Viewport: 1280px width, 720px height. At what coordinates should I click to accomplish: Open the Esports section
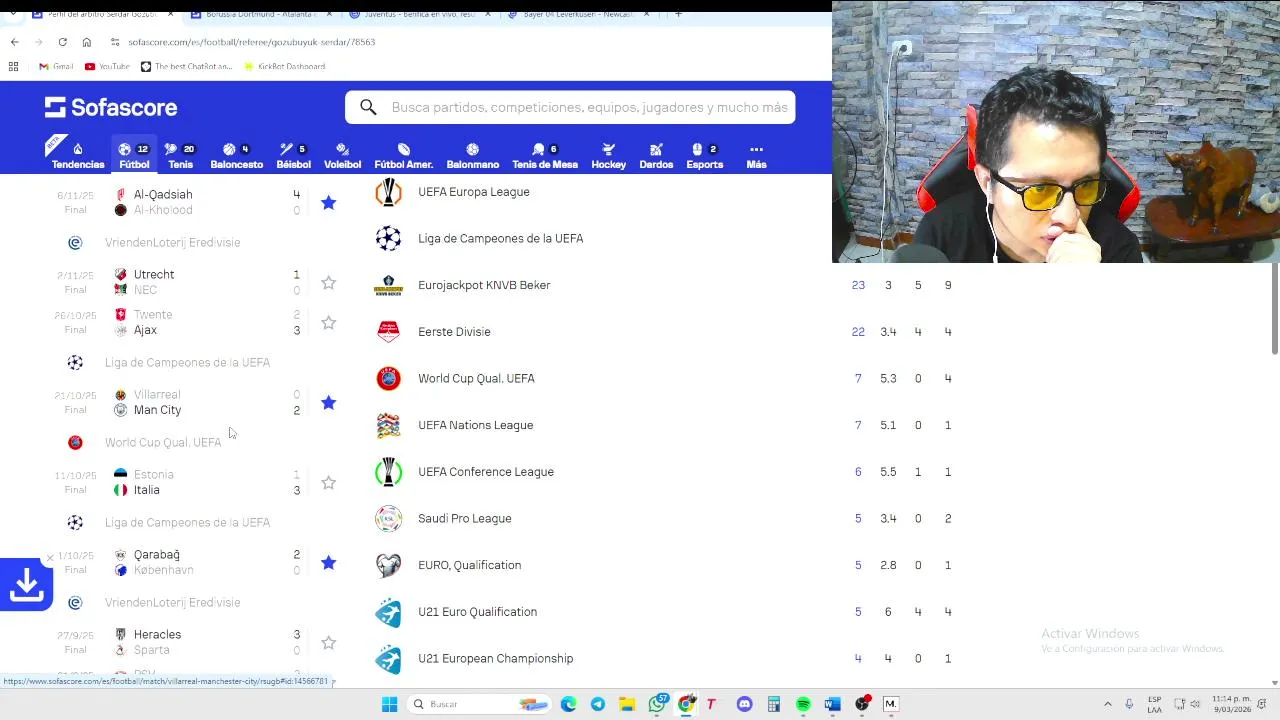[704, 155]
